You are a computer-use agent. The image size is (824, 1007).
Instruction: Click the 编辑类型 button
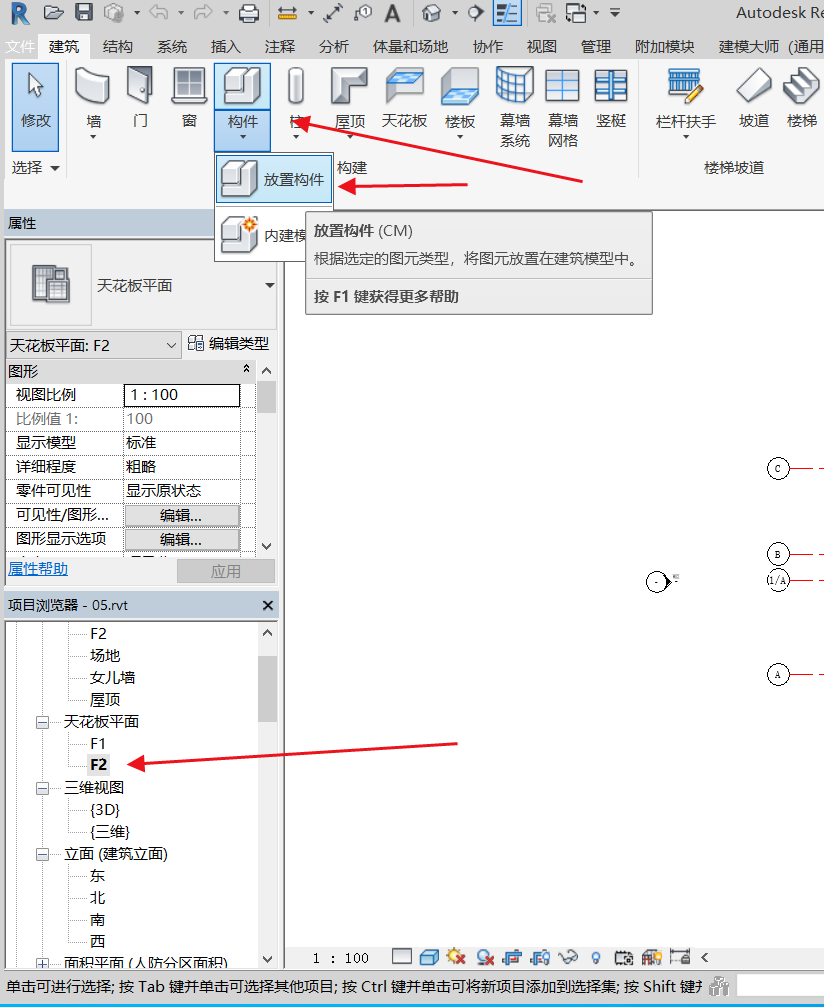(229, 344)
